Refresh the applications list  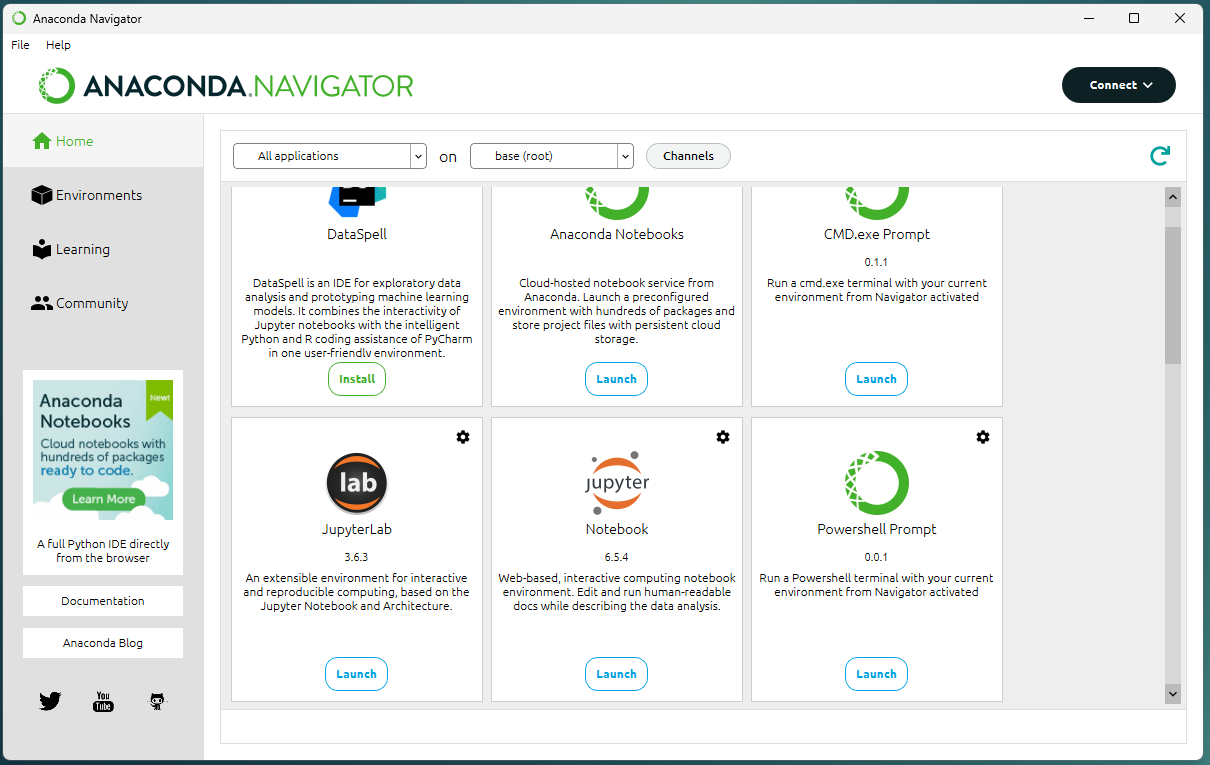coord(1160,156)
